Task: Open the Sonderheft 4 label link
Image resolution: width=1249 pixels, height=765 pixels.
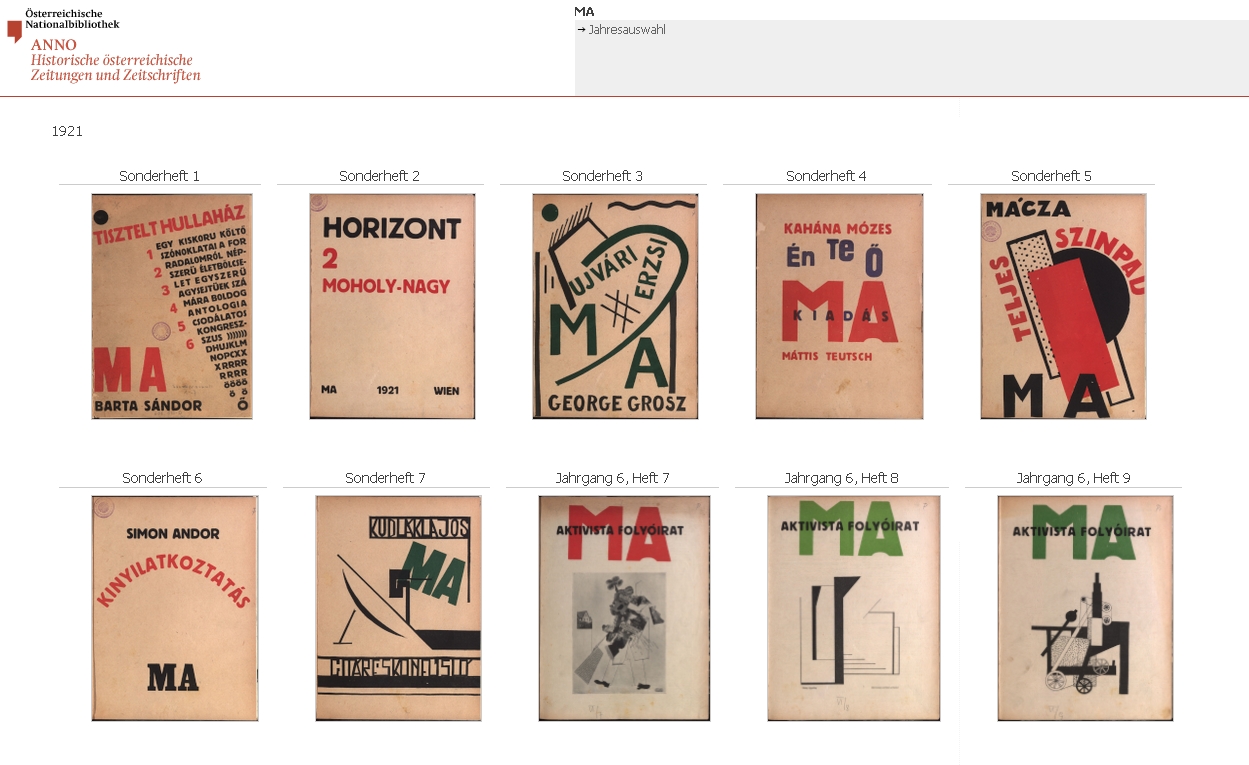Action: pos(826,176)
